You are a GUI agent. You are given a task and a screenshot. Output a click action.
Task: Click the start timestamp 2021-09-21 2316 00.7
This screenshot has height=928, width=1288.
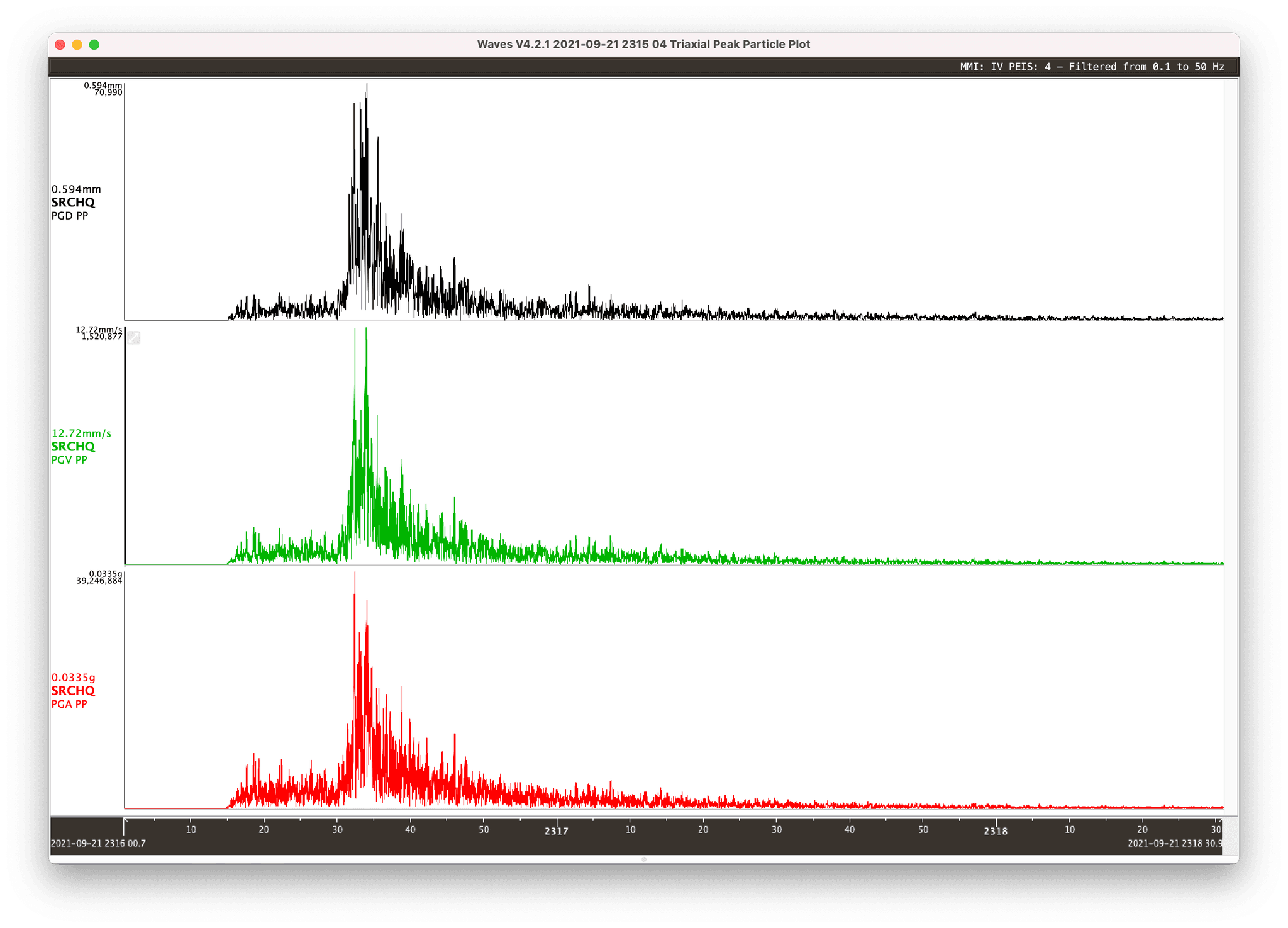(98, 843)
